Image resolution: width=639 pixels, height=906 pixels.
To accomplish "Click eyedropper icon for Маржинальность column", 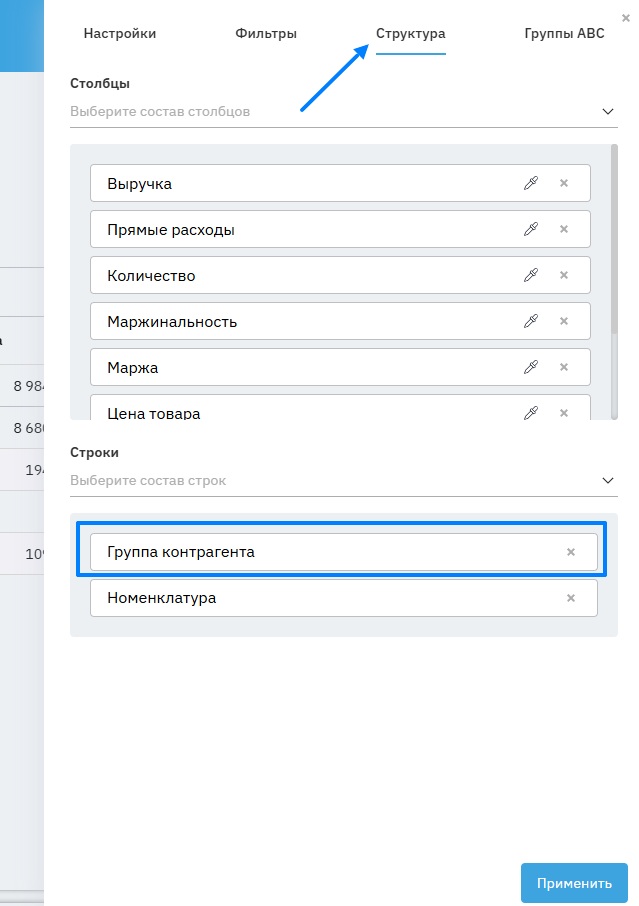I will [531, 321].
